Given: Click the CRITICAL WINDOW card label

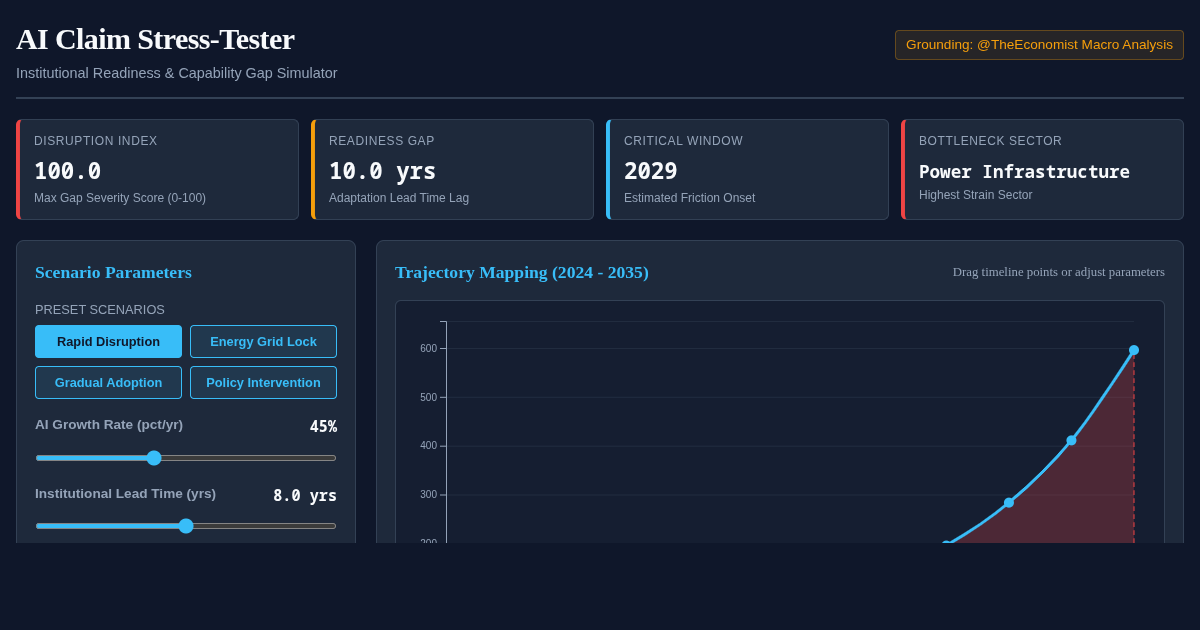Looking at the screenshot, I should point(683,141).
